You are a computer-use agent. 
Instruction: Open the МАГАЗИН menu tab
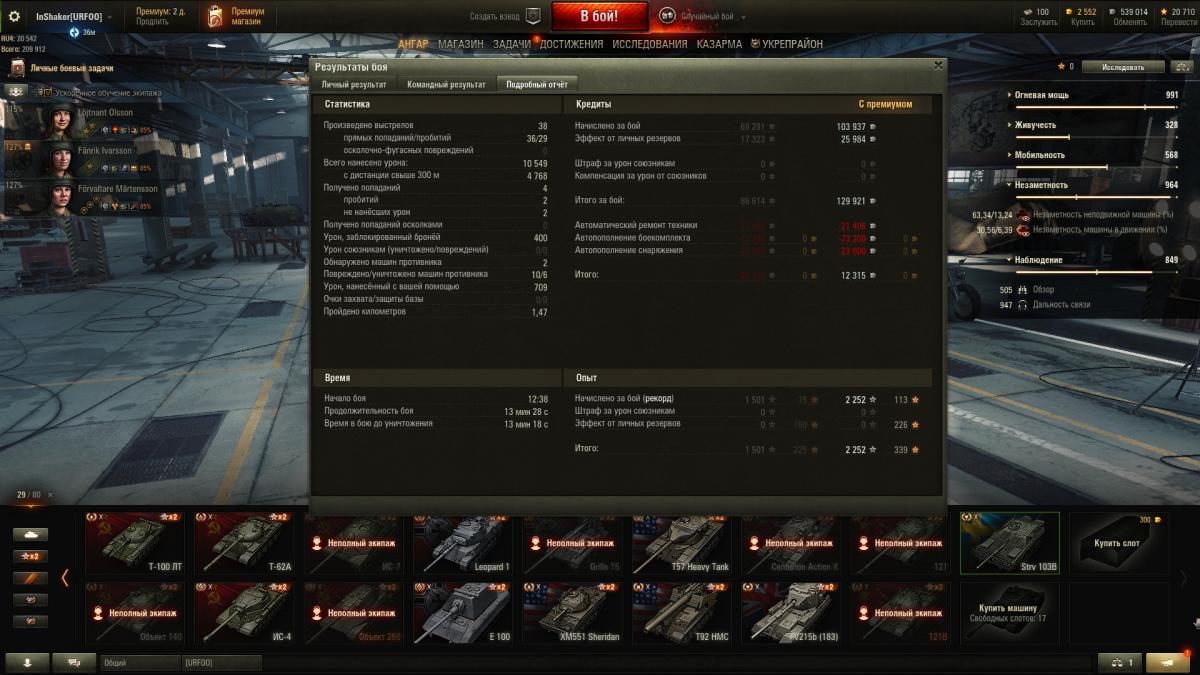pyautogui.click(x=460, y=44)
